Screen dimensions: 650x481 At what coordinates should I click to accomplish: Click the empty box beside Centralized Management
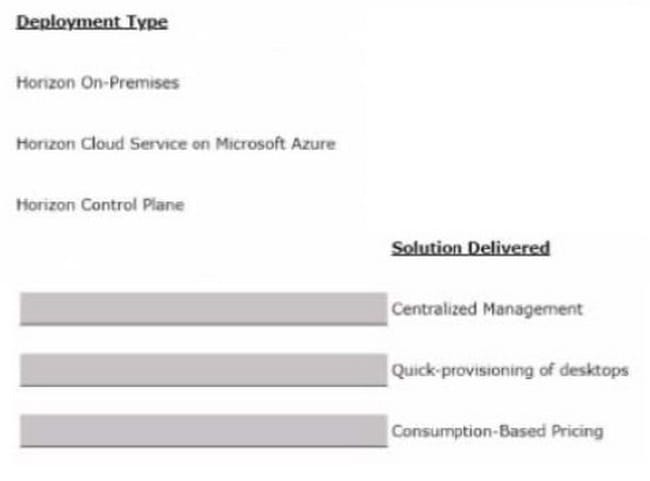204,309
